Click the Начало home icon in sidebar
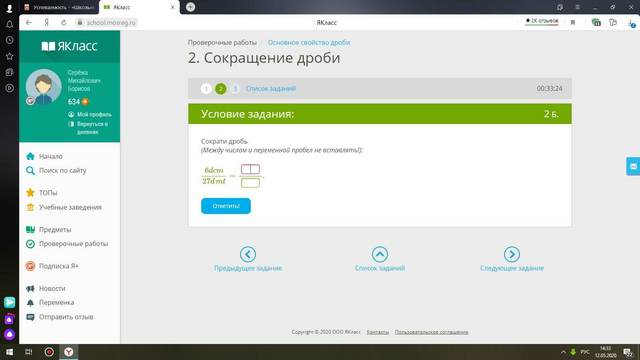 30,156
